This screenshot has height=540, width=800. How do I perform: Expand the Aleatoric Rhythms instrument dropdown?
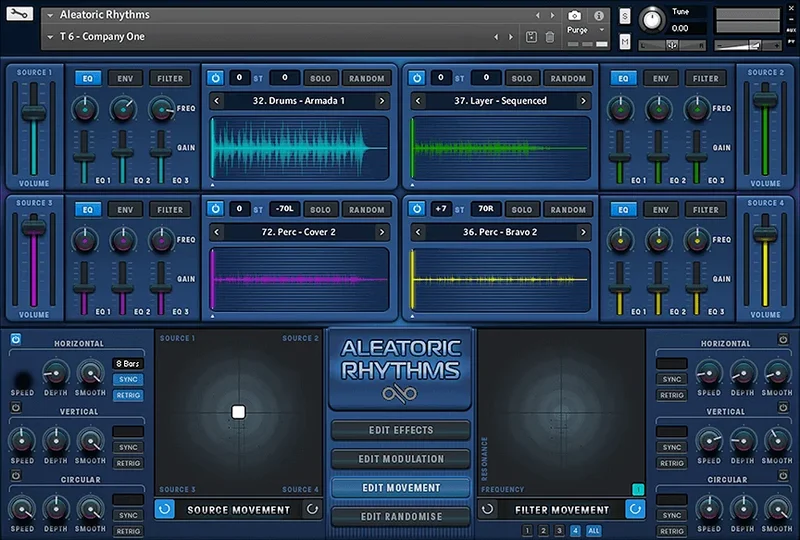click(x=50, y=15)
